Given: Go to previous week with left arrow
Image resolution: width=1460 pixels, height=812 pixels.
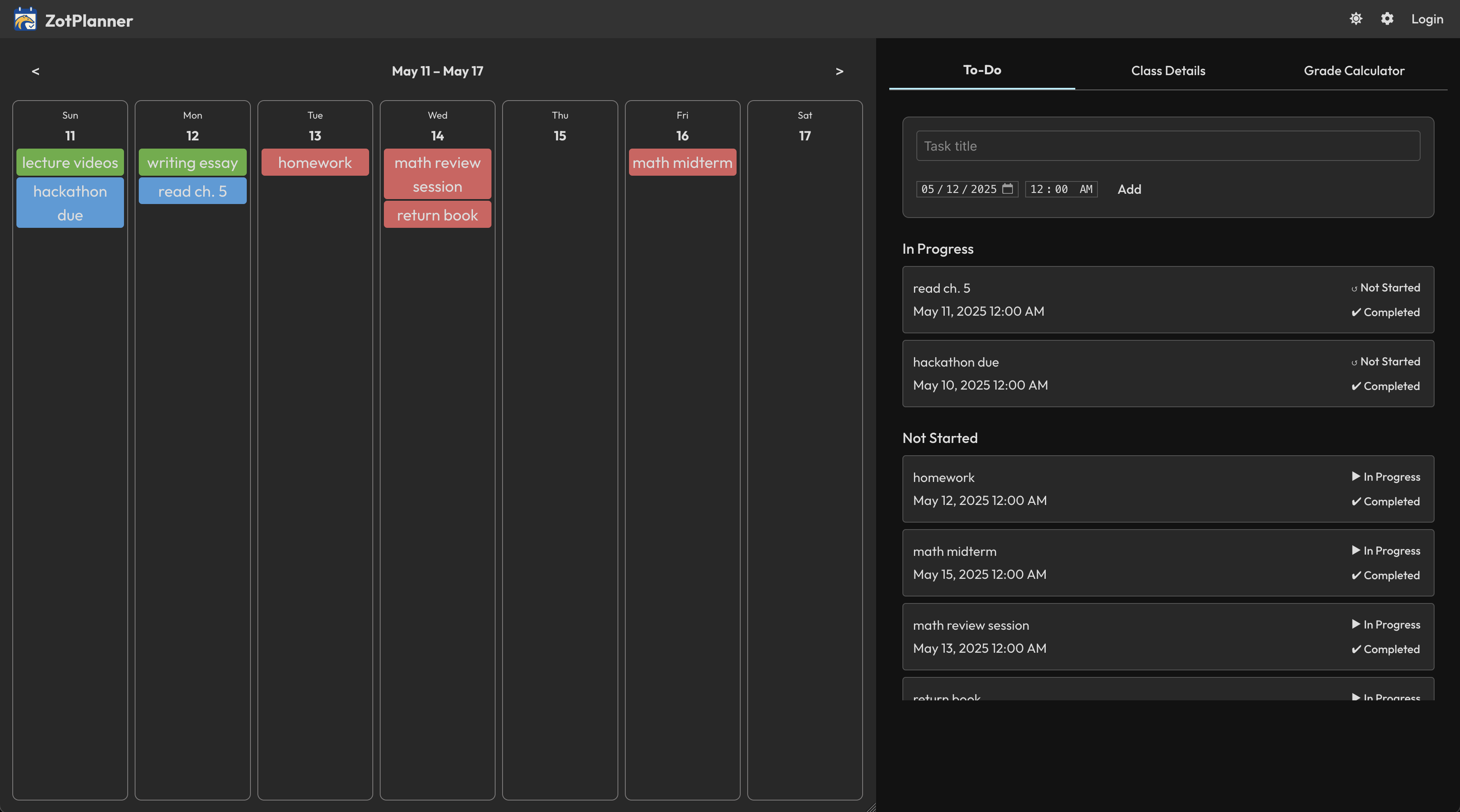Looking at the screenshot, I should 35,71.
